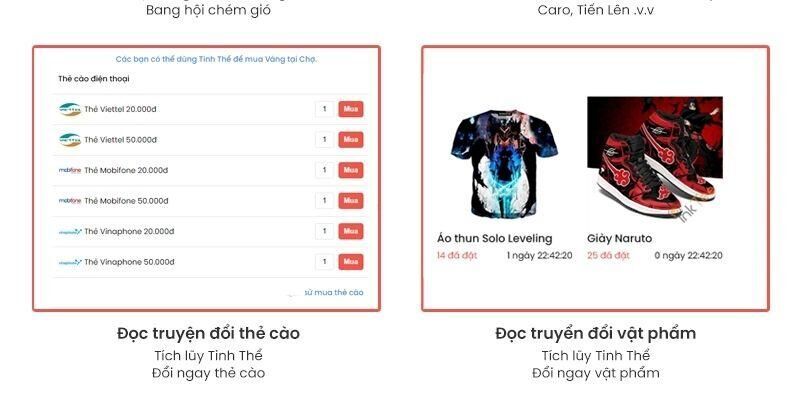Click Mua for Thẻ Viettel 50.000đ
Image resolution: width=800 pixels, height=415 pixels.
[x=351, y=139]
